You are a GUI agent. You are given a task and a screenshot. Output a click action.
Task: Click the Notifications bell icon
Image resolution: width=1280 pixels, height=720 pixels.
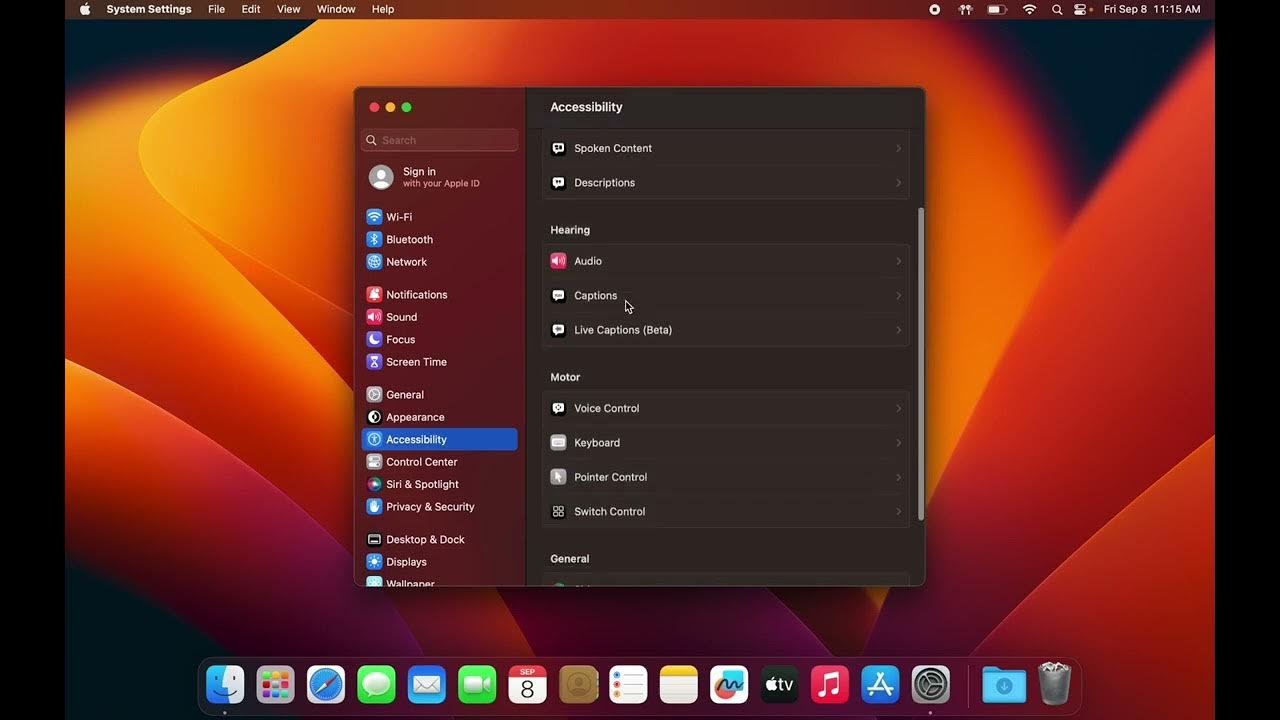coord(374,294)
